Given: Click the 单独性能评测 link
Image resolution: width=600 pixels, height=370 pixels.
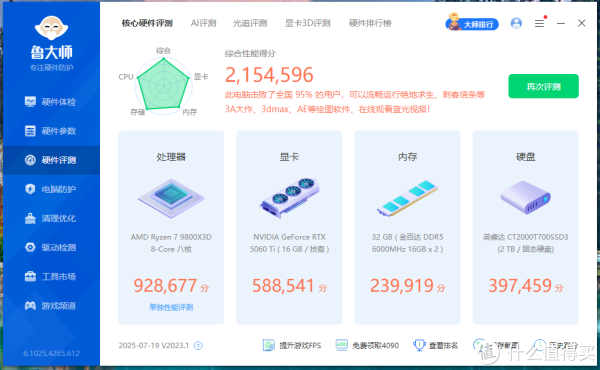Looking at the screenshot, I should [171, 307].
